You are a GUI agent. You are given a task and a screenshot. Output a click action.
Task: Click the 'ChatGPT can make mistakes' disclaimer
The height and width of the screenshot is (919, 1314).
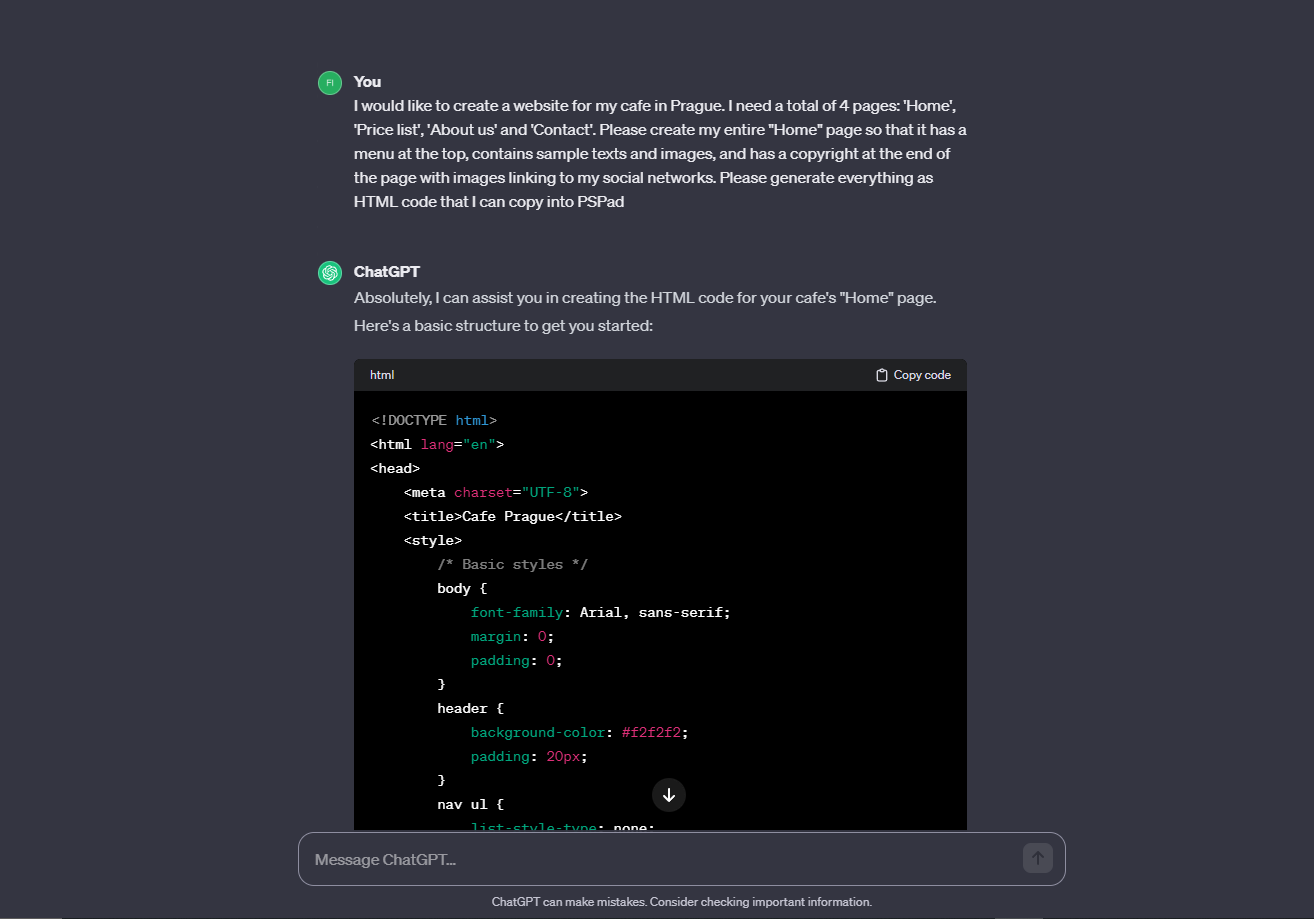coord(682,902)
